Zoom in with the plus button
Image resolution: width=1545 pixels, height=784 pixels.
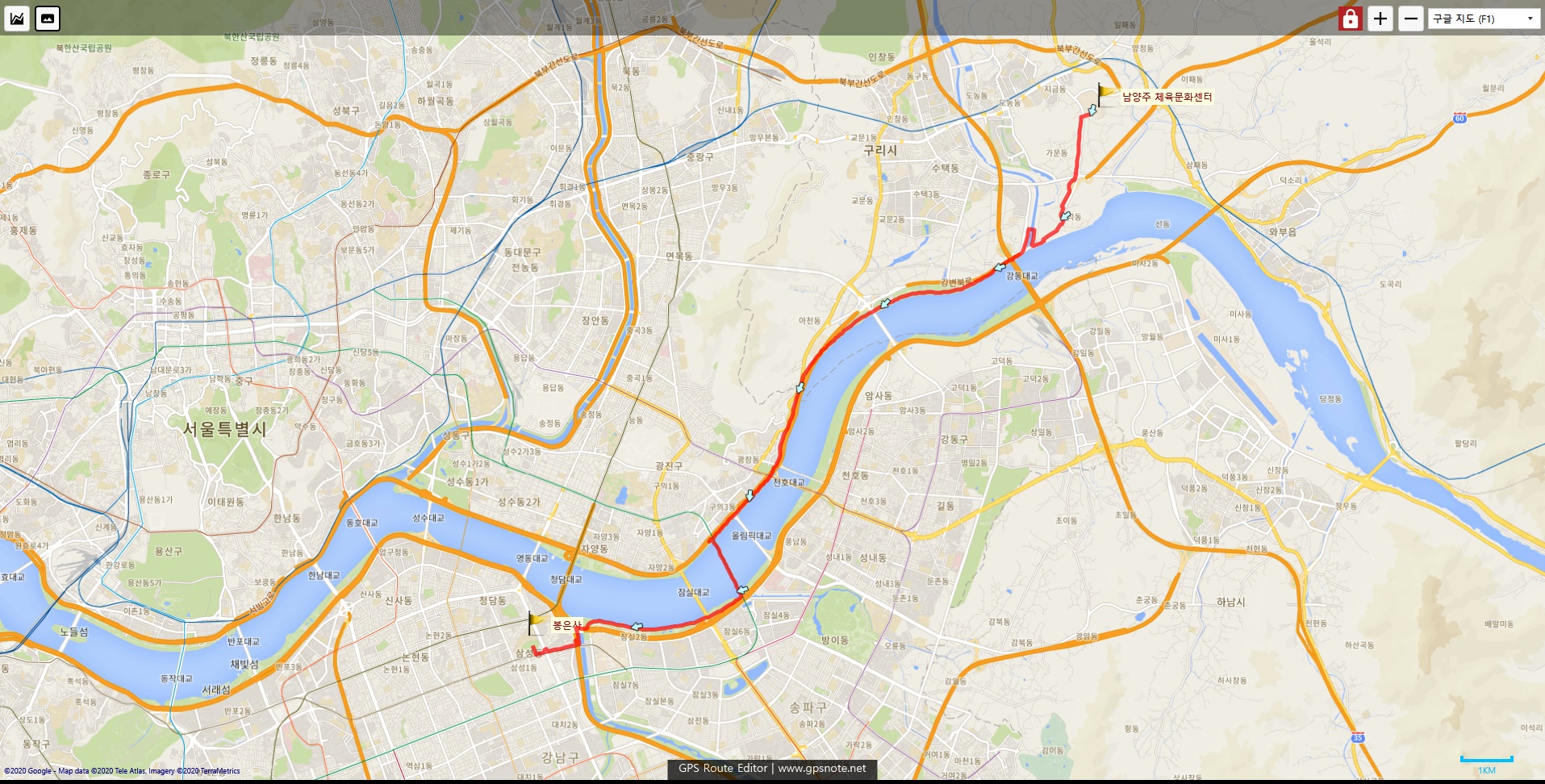click(x=1380, y=18)
